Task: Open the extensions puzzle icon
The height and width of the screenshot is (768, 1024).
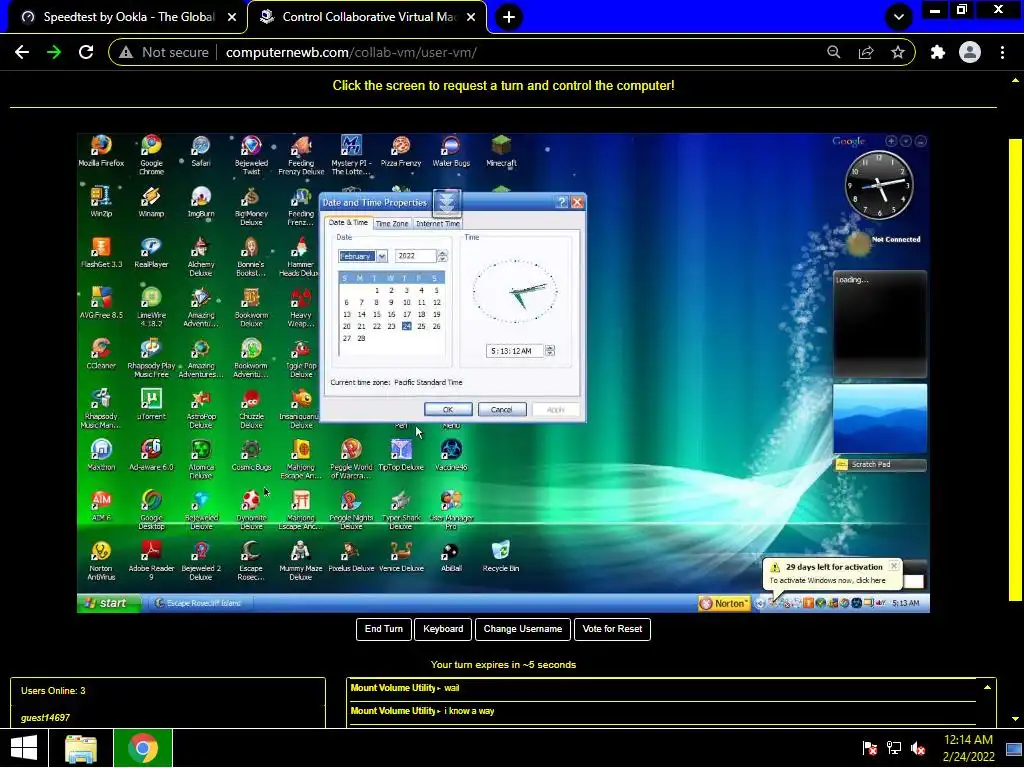Action: coord(938,52)
